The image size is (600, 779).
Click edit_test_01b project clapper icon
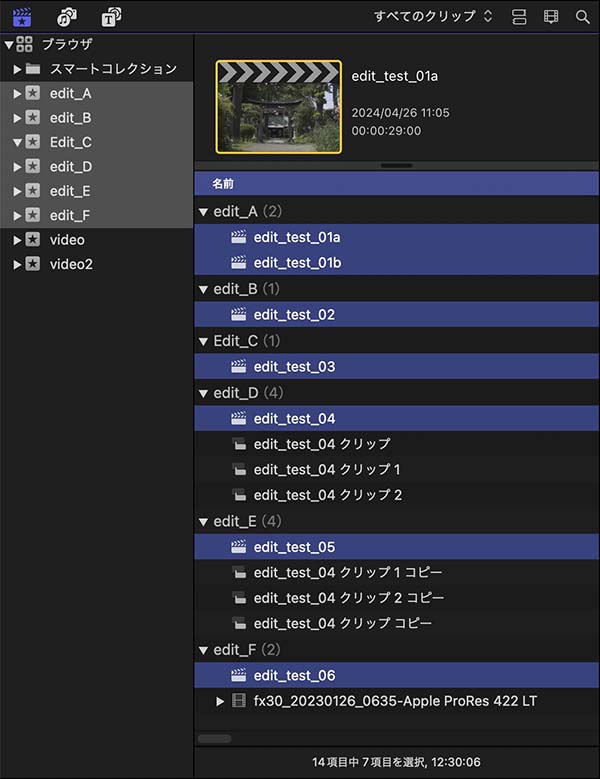(x=238, y=262)
